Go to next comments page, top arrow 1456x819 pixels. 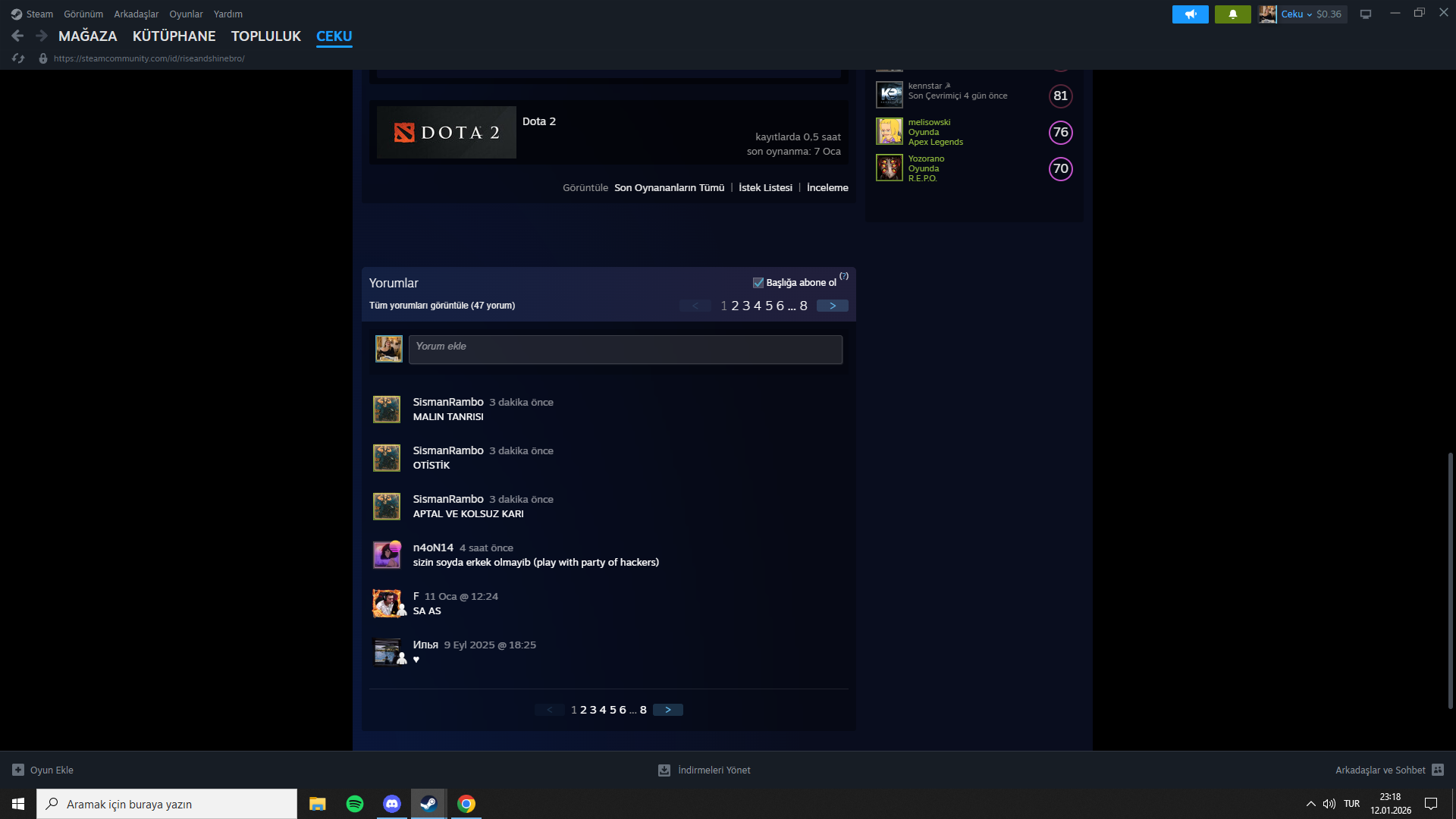click(833, 306)
